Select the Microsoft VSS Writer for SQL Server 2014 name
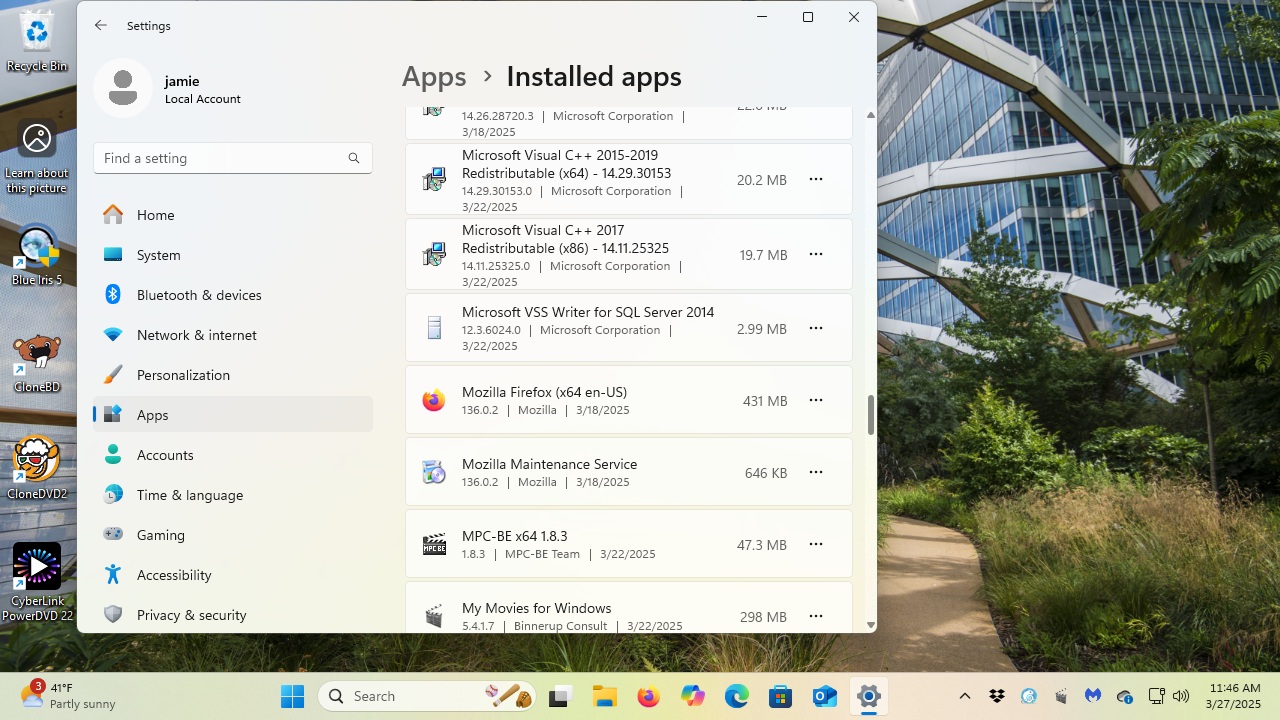 pyautogui.click(x=588, y=312)
